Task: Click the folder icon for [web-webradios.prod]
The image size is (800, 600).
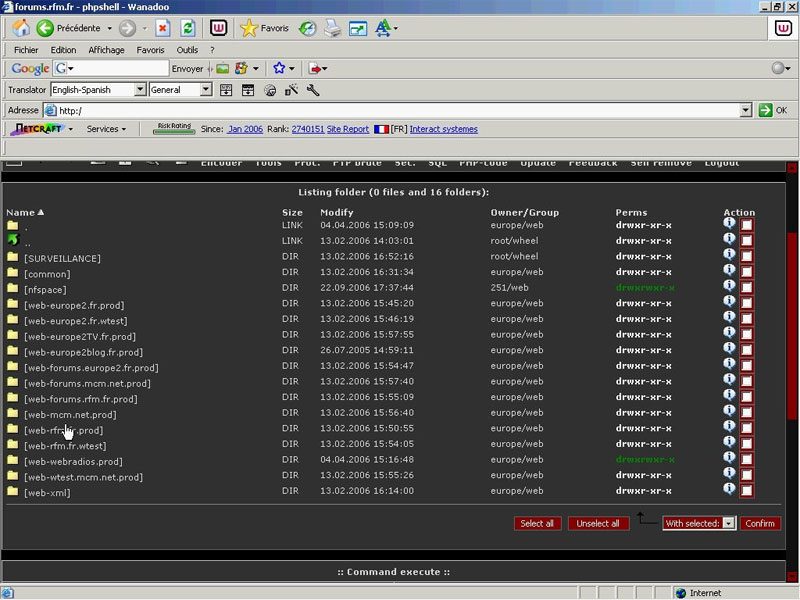Action: click(x=13, y=460)
